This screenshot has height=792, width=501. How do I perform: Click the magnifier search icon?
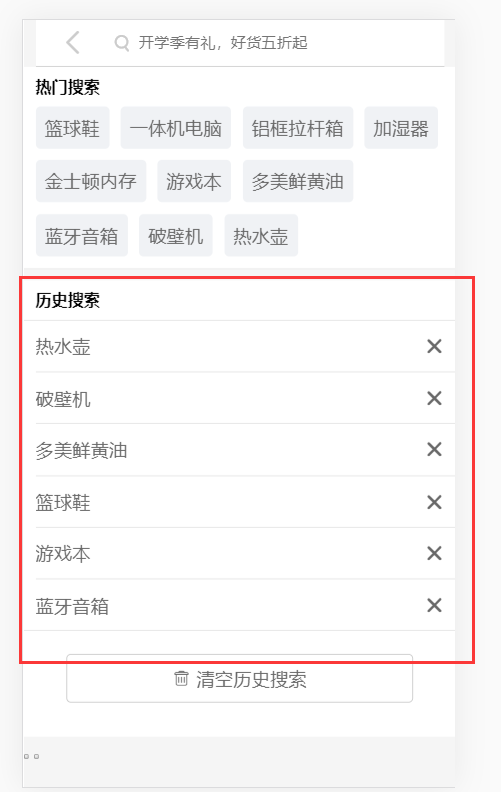coord(122,43)
